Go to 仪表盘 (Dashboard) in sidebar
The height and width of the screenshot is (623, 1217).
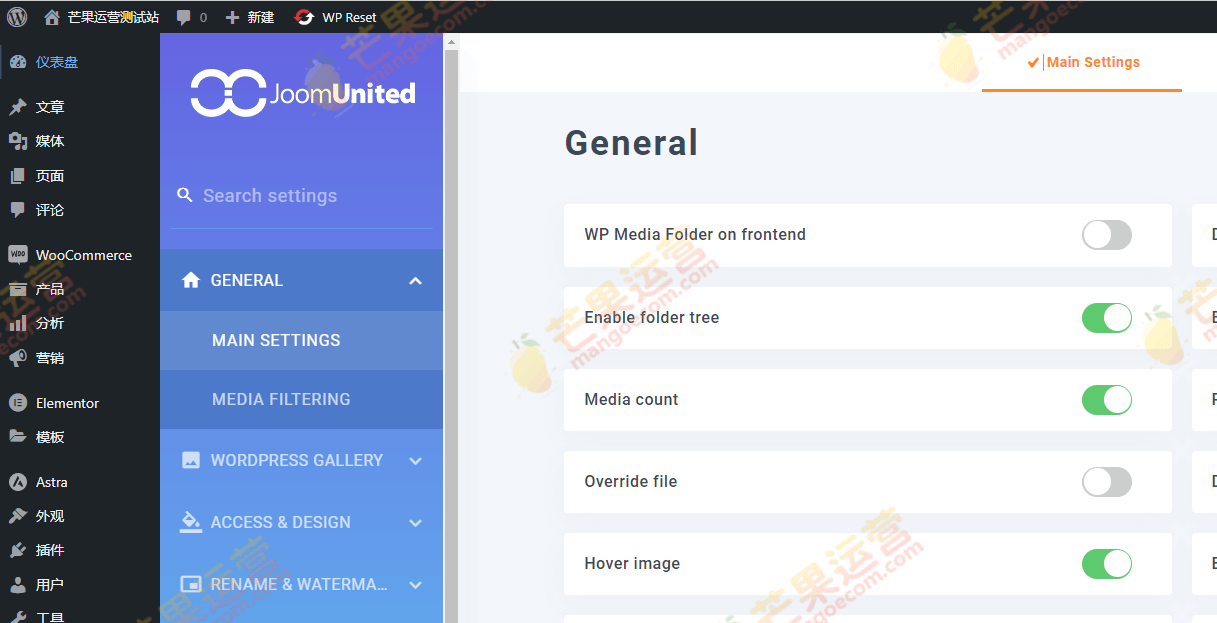pyautogui.click(x=56, y=62)
